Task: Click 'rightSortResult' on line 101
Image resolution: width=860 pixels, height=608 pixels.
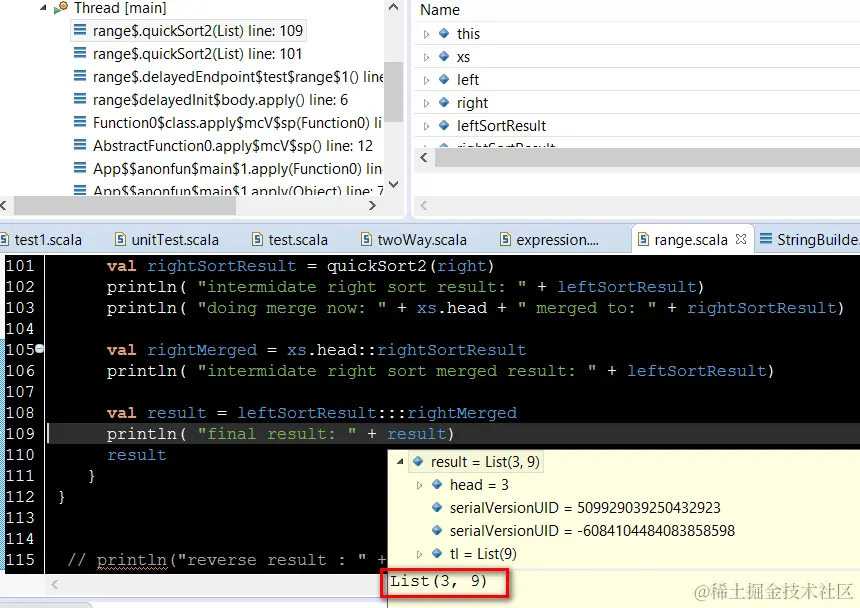Action: [x=222, y=266]
